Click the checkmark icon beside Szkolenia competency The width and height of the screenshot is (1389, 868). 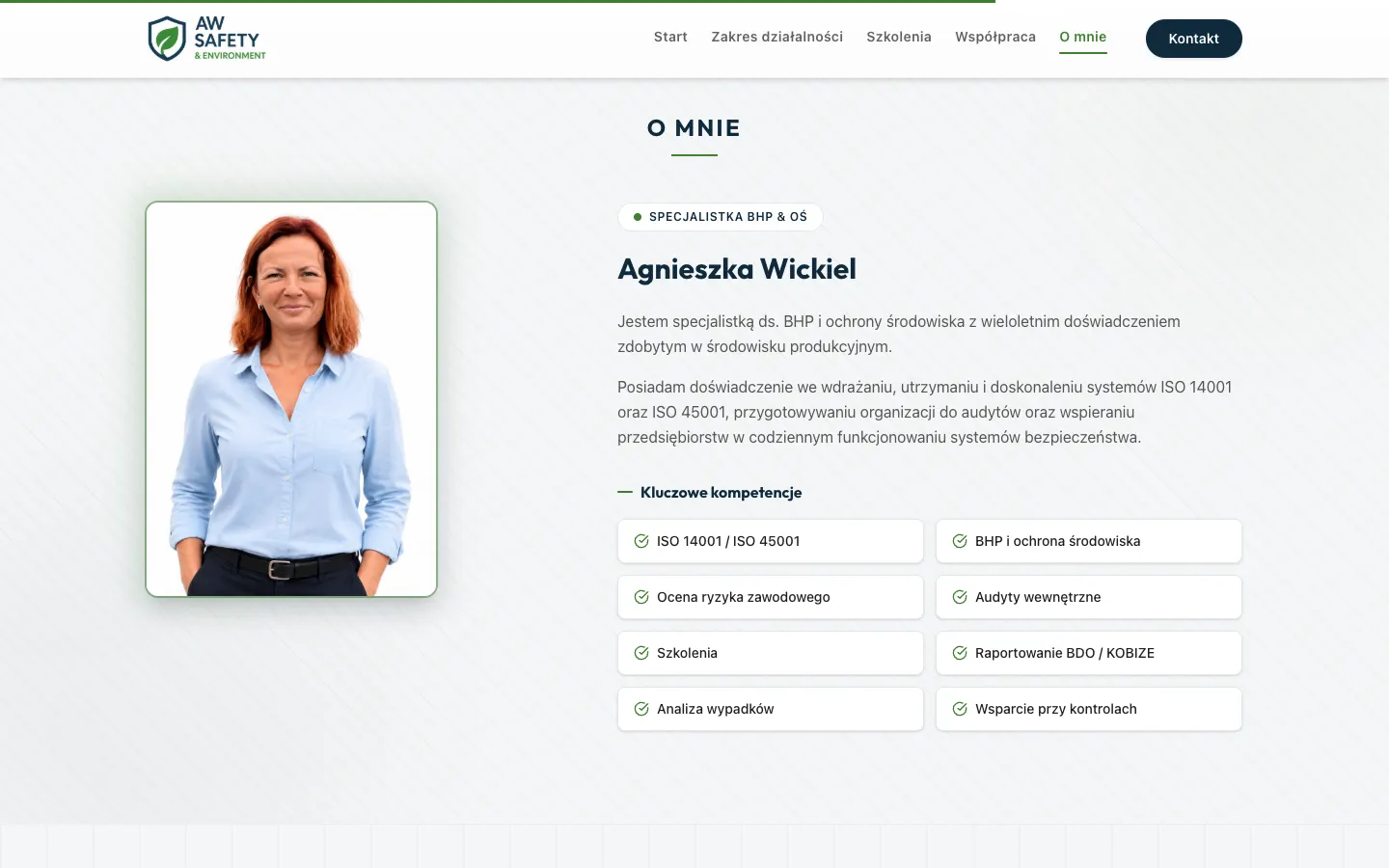(x=641, y=653)
